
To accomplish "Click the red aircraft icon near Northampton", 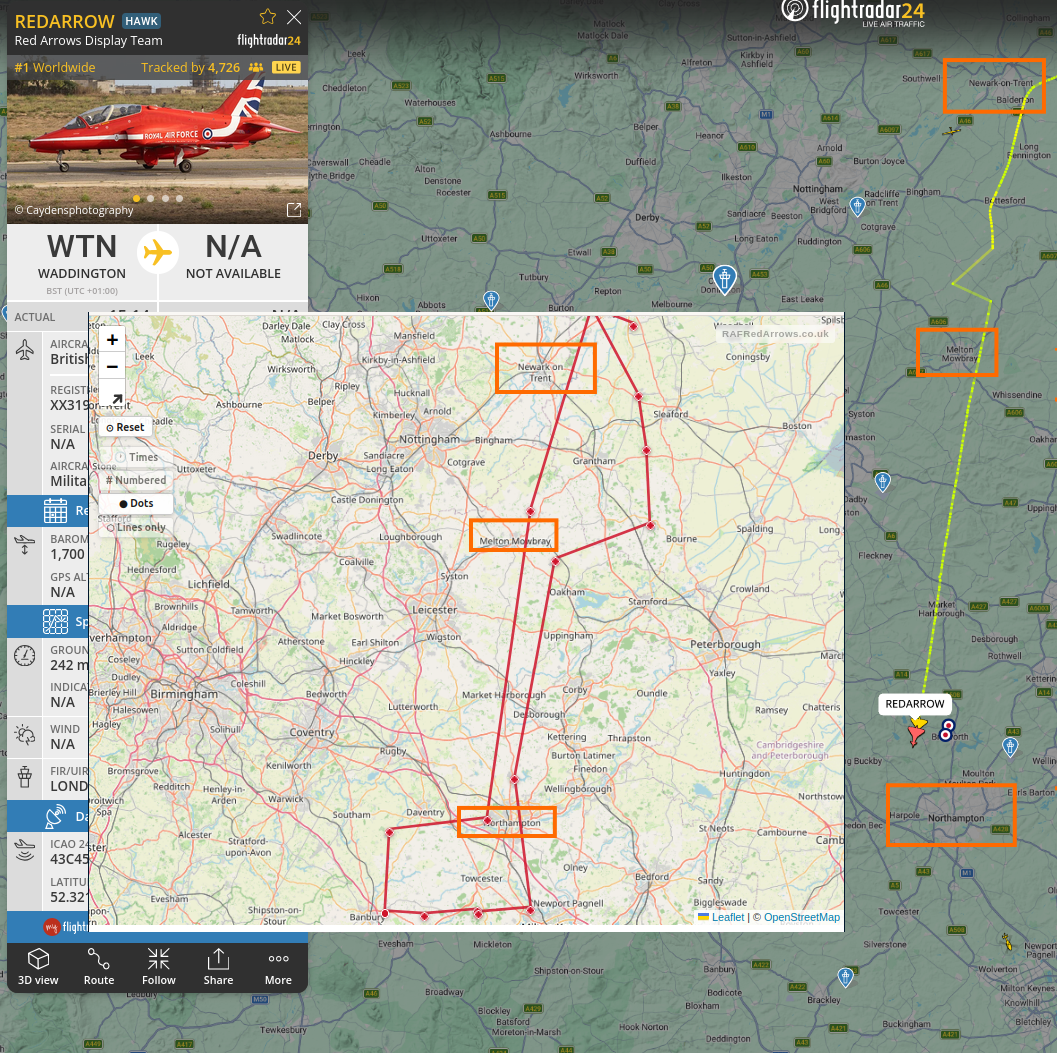I will click(915, 735).
